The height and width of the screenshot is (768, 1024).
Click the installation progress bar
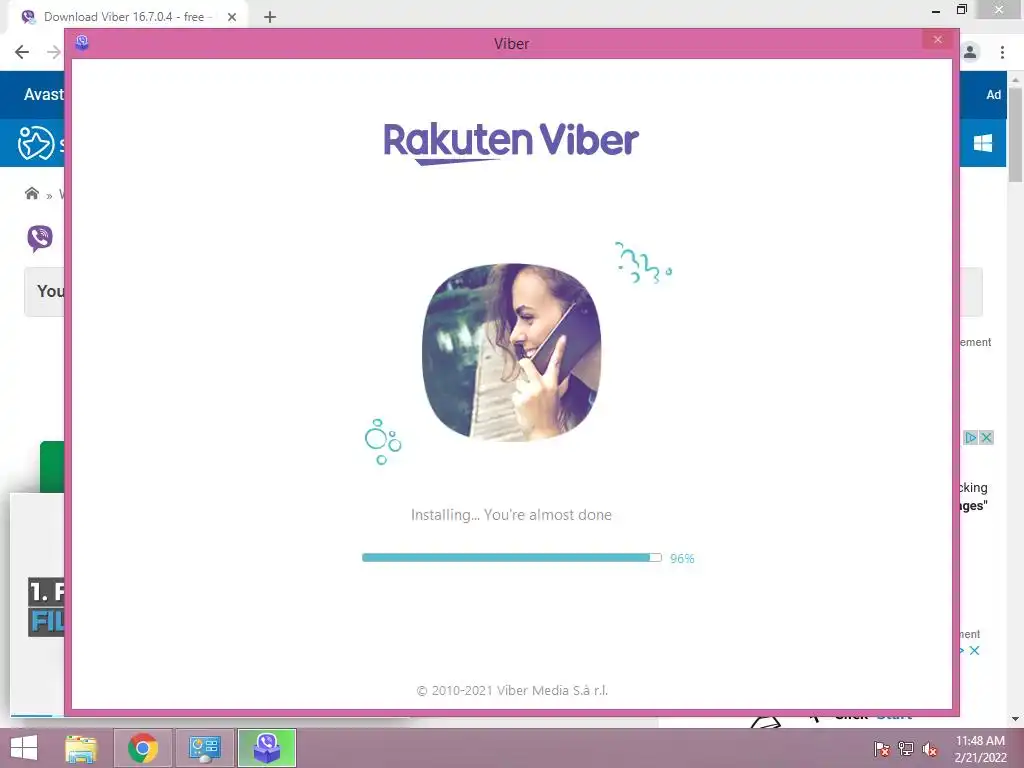(x=512, y=558)
